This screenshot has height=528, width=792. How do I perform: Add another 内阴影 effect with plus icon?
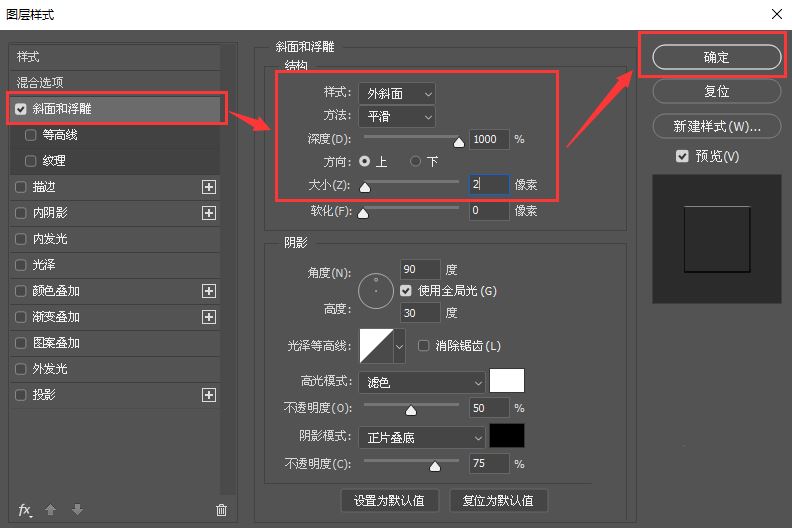tap(209, 213)
